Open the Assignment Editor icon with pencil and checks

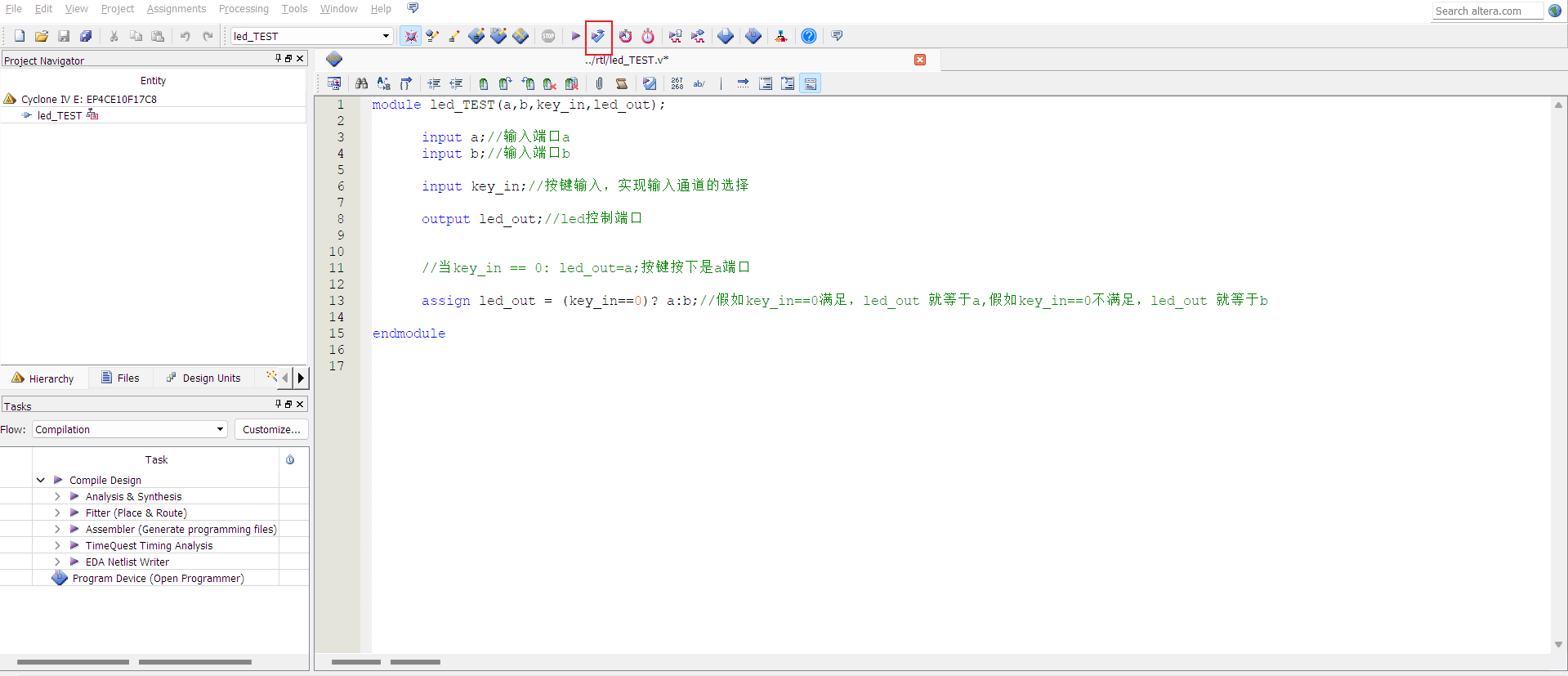(x=432, y=36)
